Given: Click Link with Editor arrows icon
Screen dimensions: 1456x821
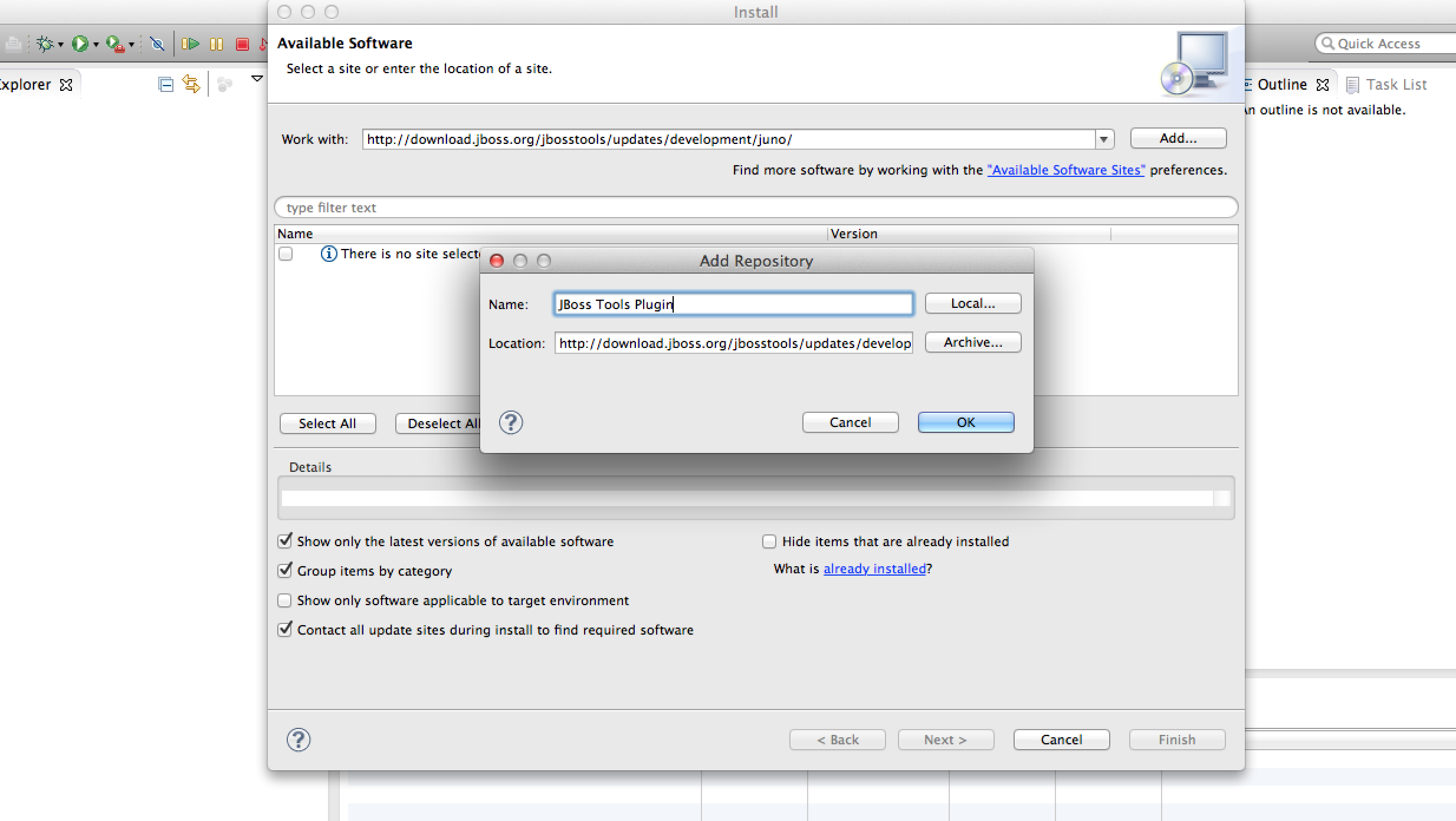Looking at the screenshot, I should [x=191, y=84].
